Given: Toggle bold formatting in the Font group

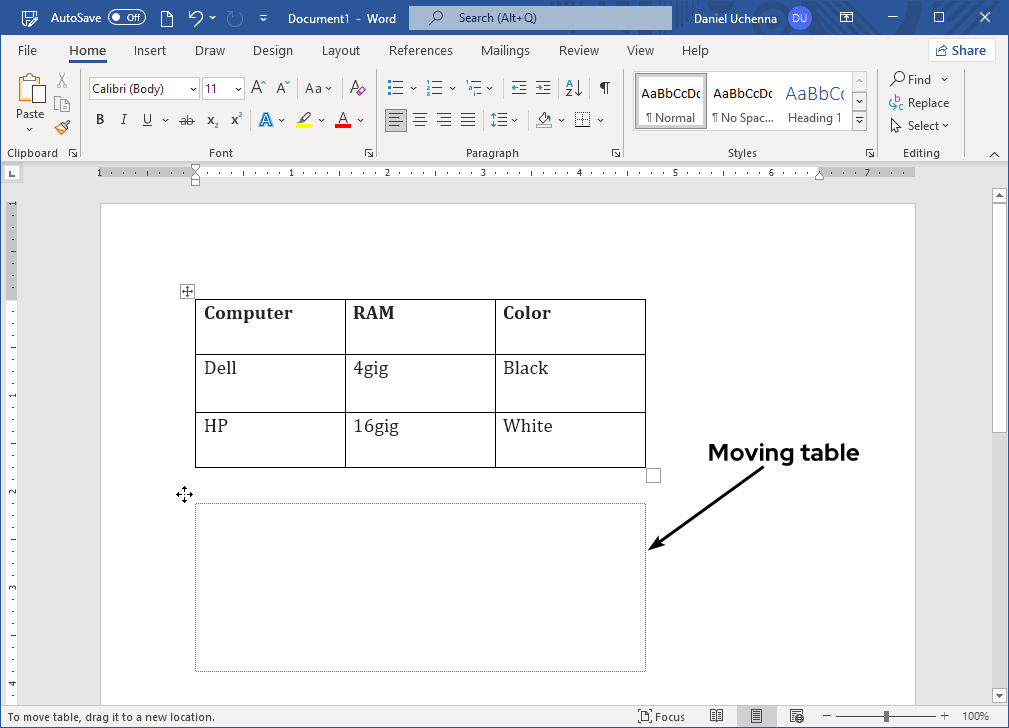Looking at the screenshot, I should (x=99, y=119).
